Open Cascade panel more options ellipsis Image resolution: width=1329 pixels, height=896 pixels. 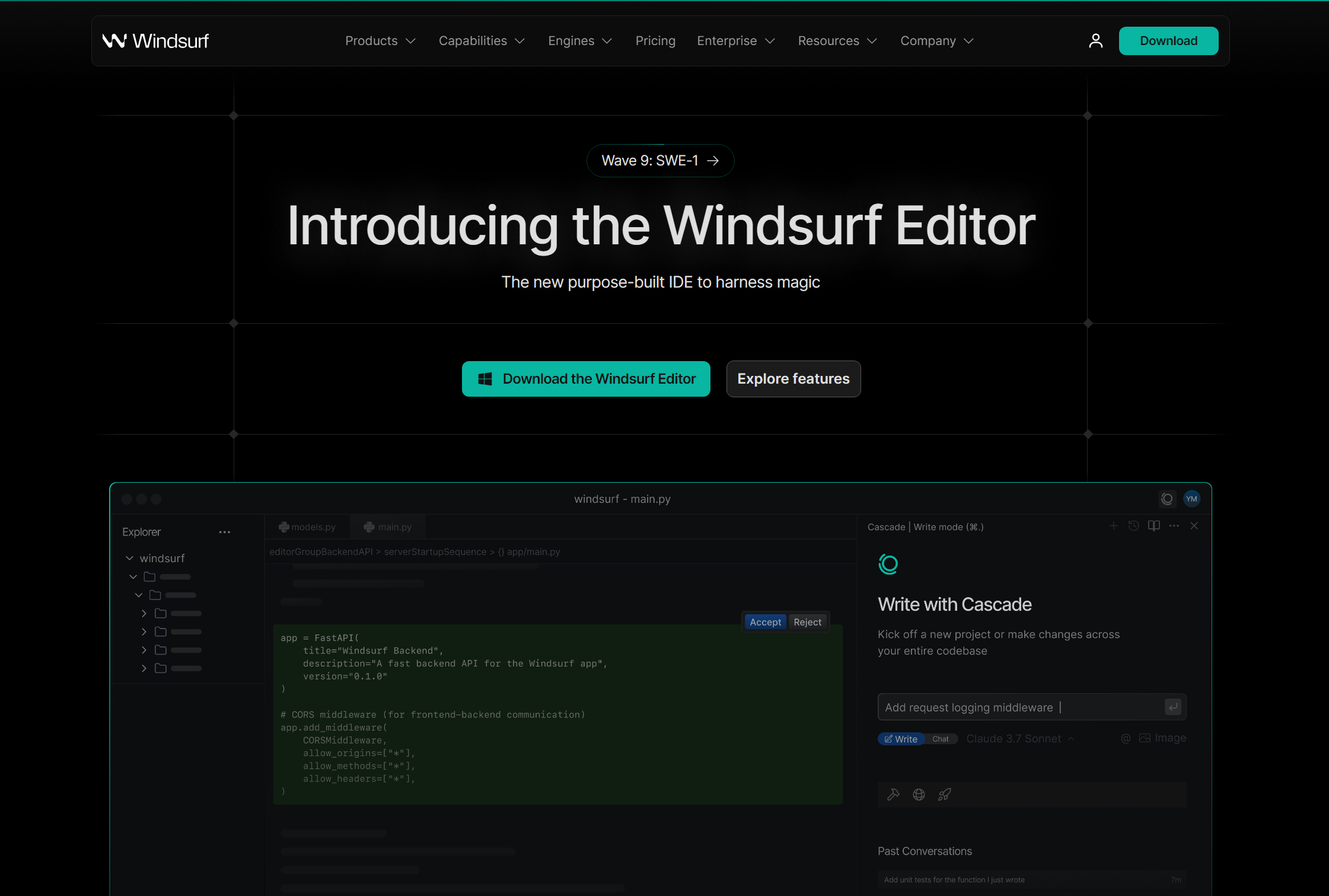[1174, 526]
